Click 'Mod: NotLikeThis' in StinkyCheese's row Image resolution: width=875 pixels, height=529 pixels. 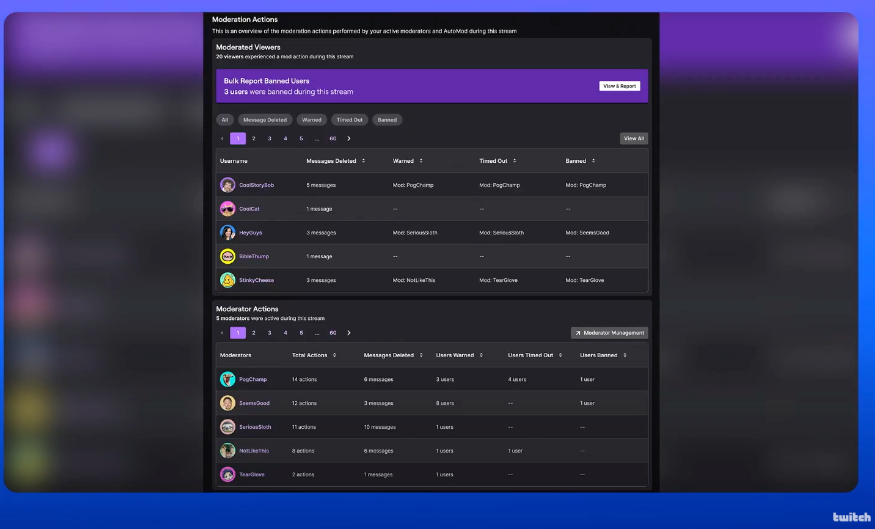(414, 280)
